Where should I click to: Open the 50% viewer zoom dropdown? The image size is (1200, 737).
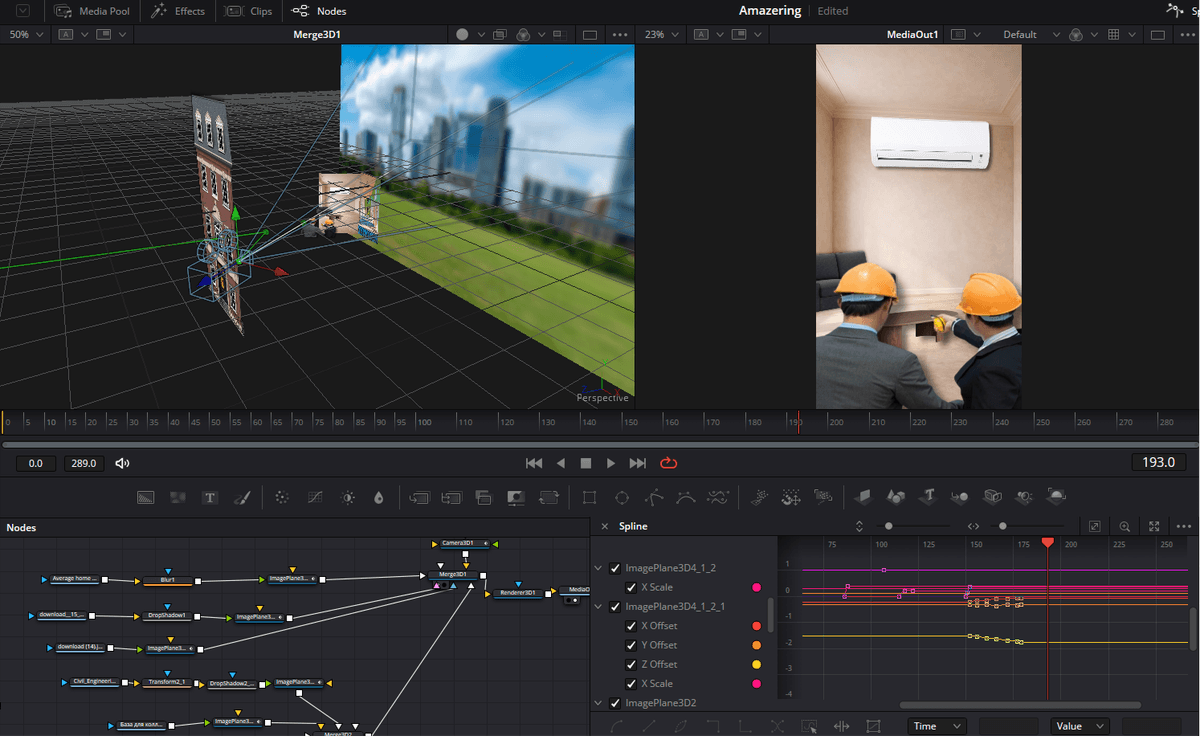(x=27, y=34)
